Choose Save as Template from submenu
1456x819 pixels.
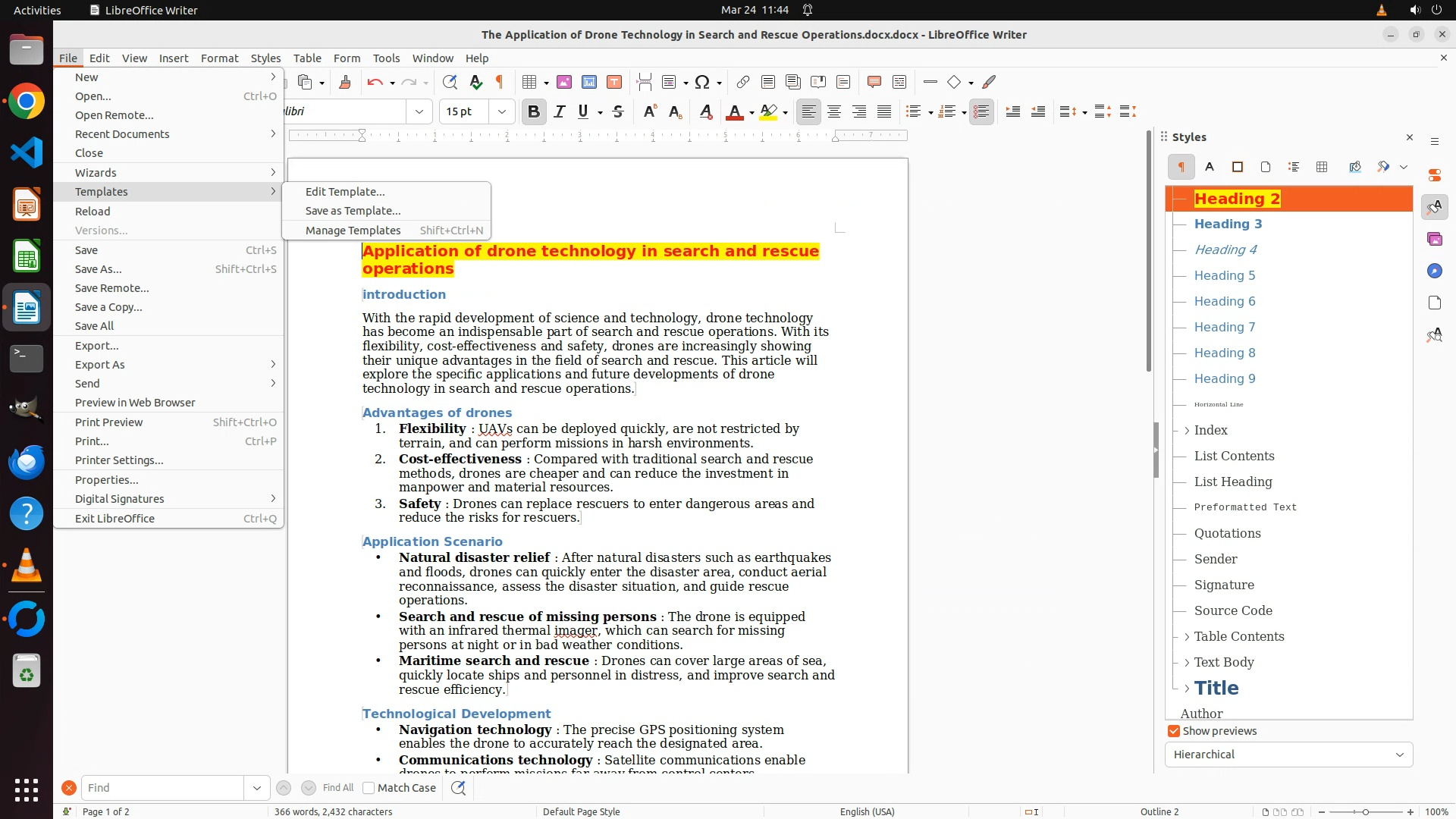click(353, 211)
